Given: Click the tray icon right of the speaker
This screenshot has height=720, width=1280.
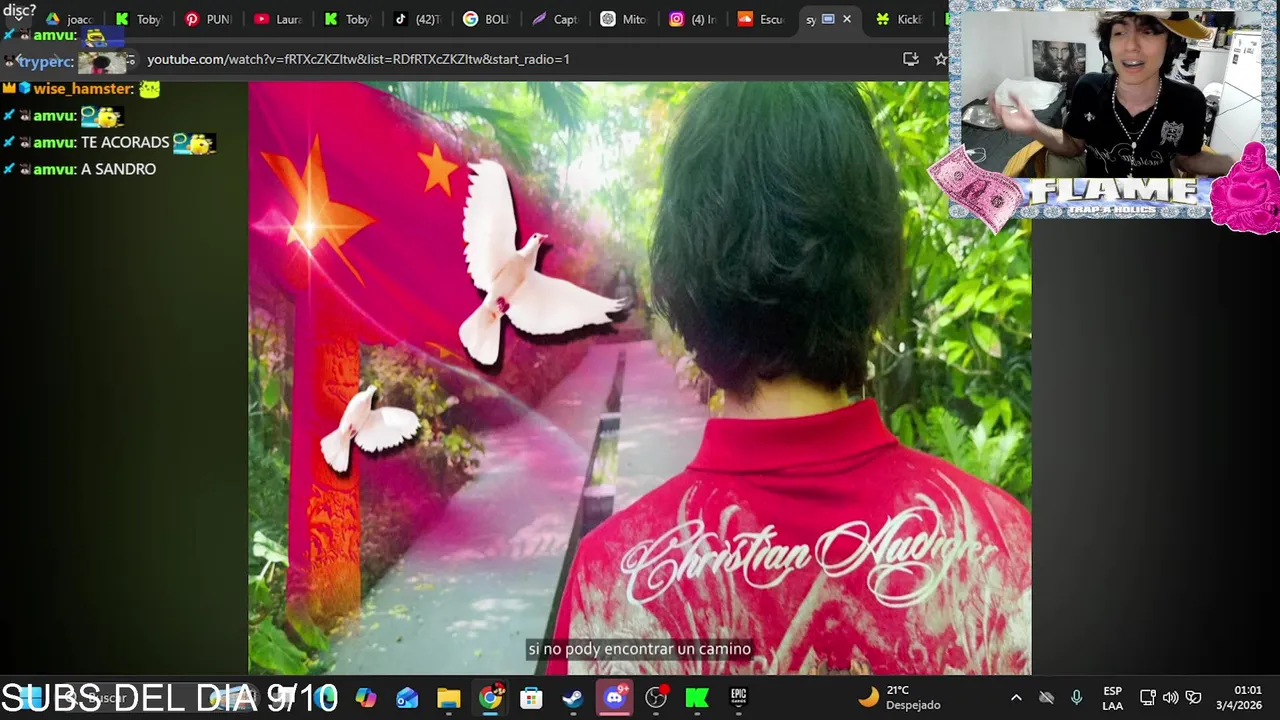Looking at the screenshot, I should pos(1193,698).
